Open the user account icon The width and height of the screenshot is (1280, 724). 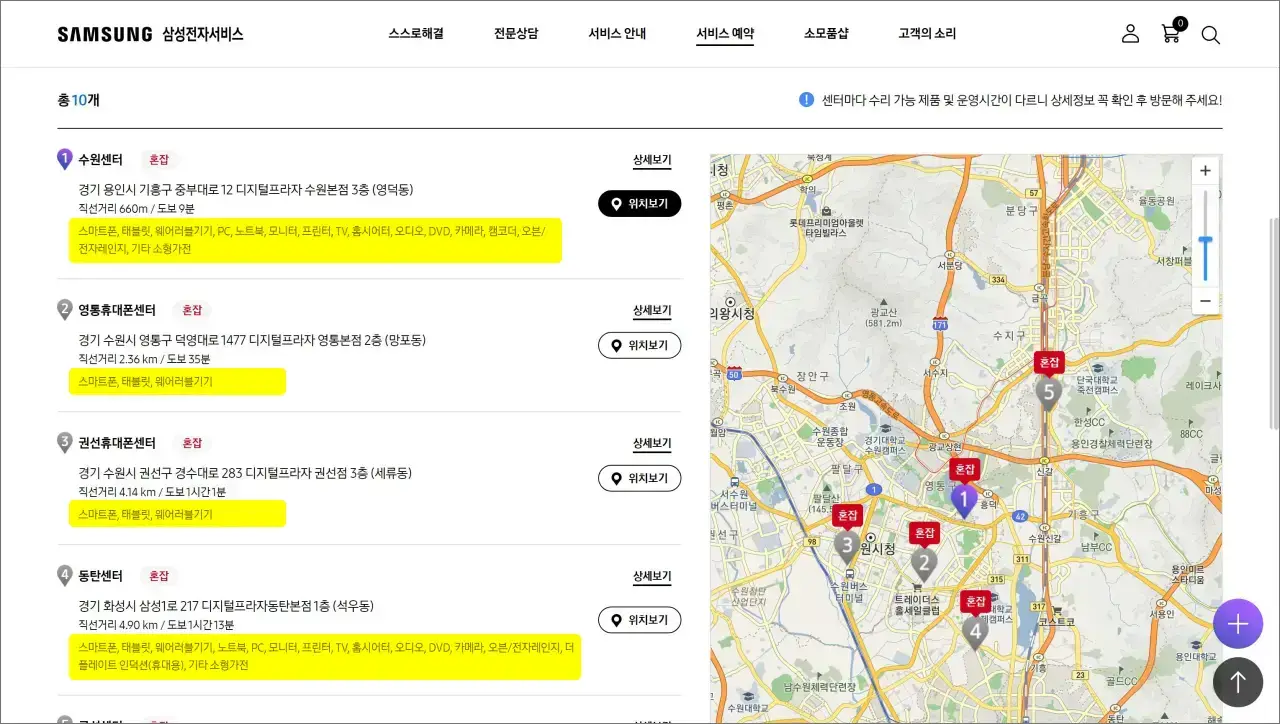pyautogui.click(x=1130, y=34)
